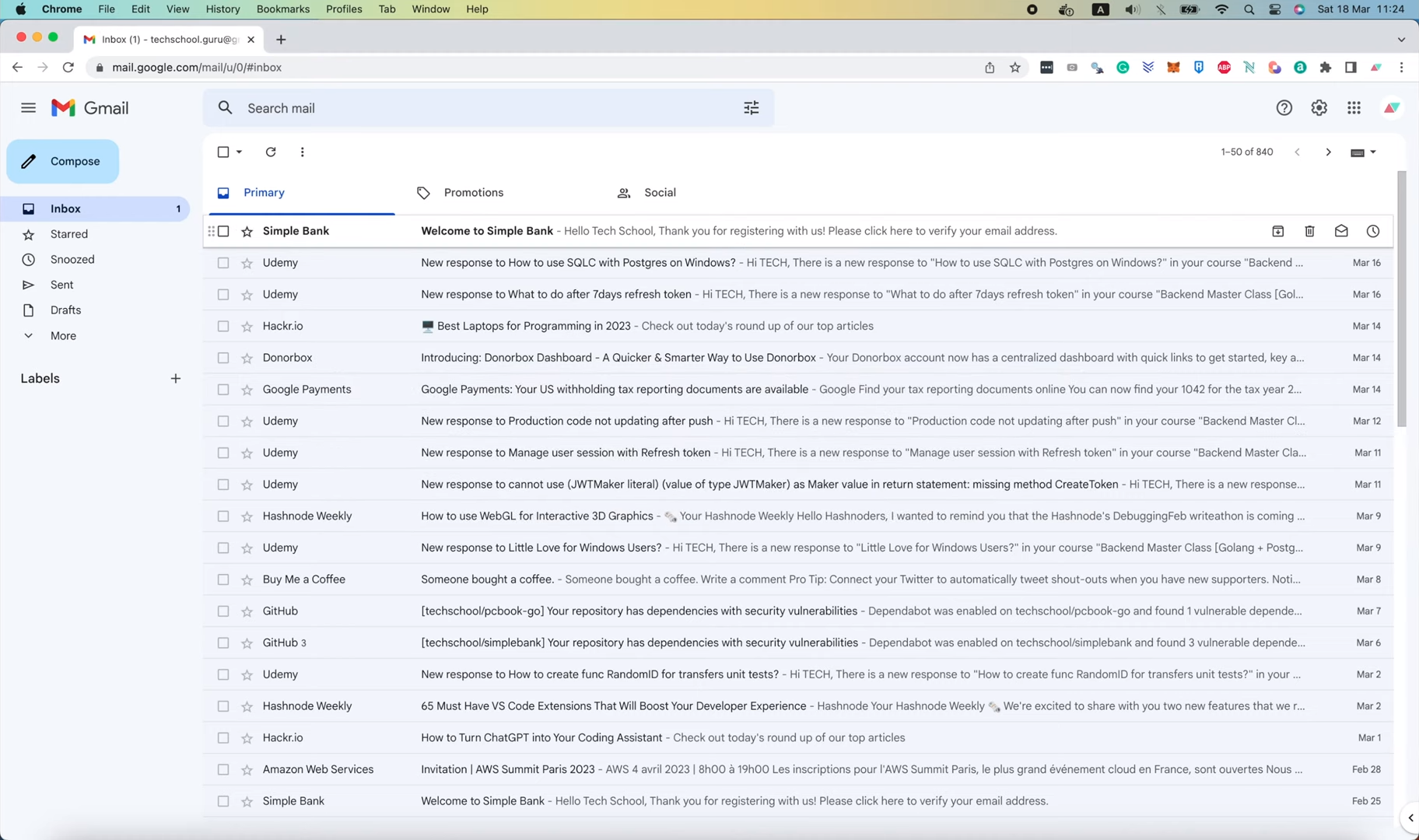Refresh the inbox mail list
This screenshot has width=1419, height=840.
click(x=271, y=152)
